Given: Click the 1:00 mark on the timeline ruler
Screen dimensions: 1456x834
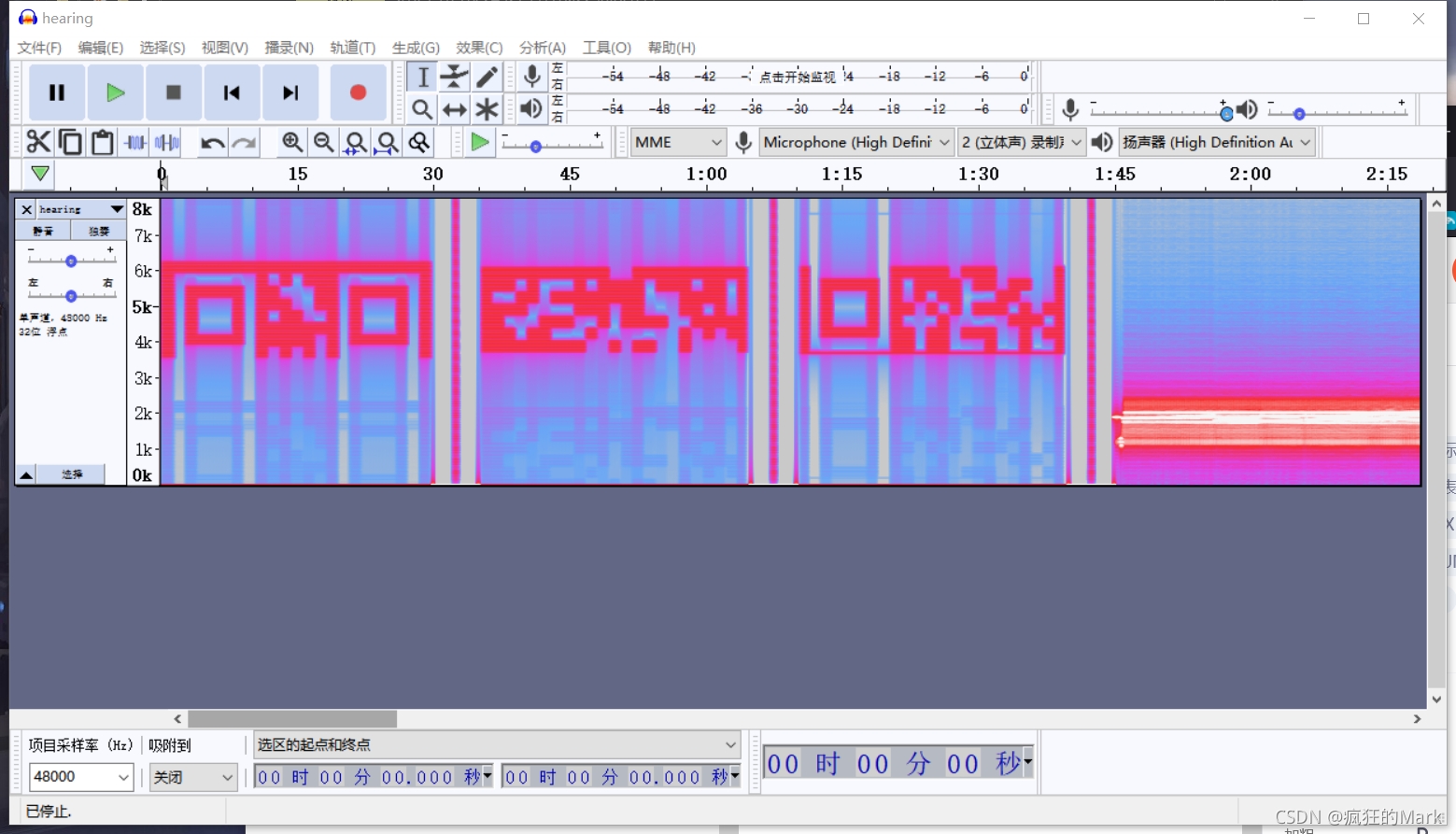Looking at the screenshot, I should click(x=706, y=175).
